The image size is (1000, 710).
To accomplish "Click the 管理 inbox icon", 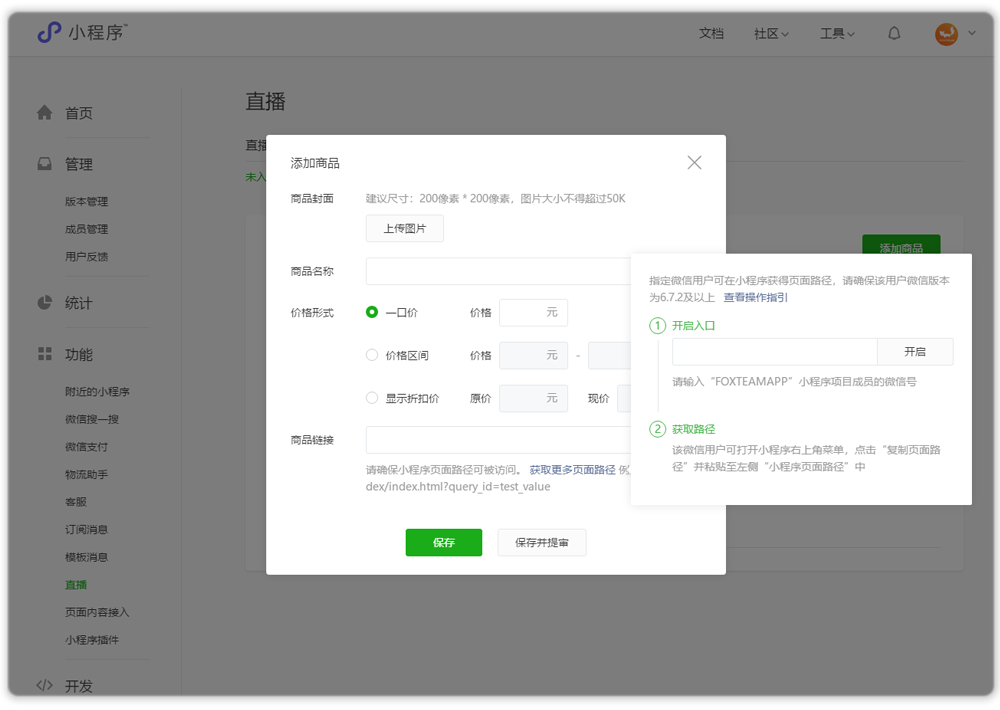I will (44, 164).
